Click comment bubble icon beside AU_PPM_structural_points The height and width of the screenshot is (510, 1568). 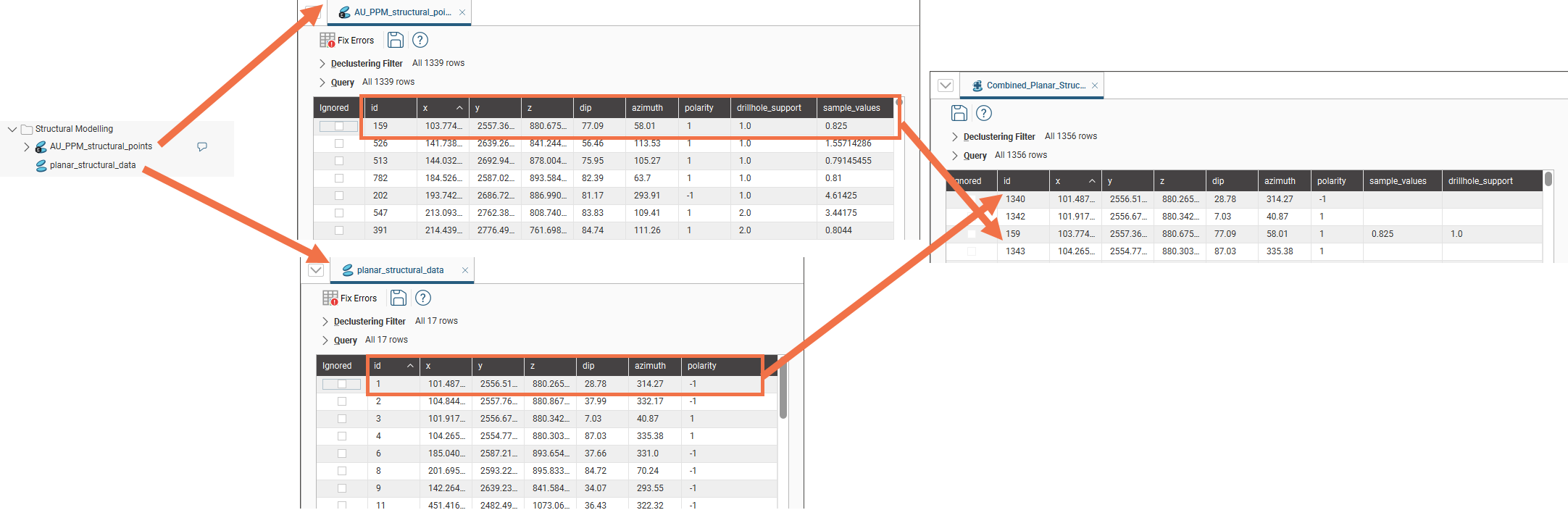[202, 146]
